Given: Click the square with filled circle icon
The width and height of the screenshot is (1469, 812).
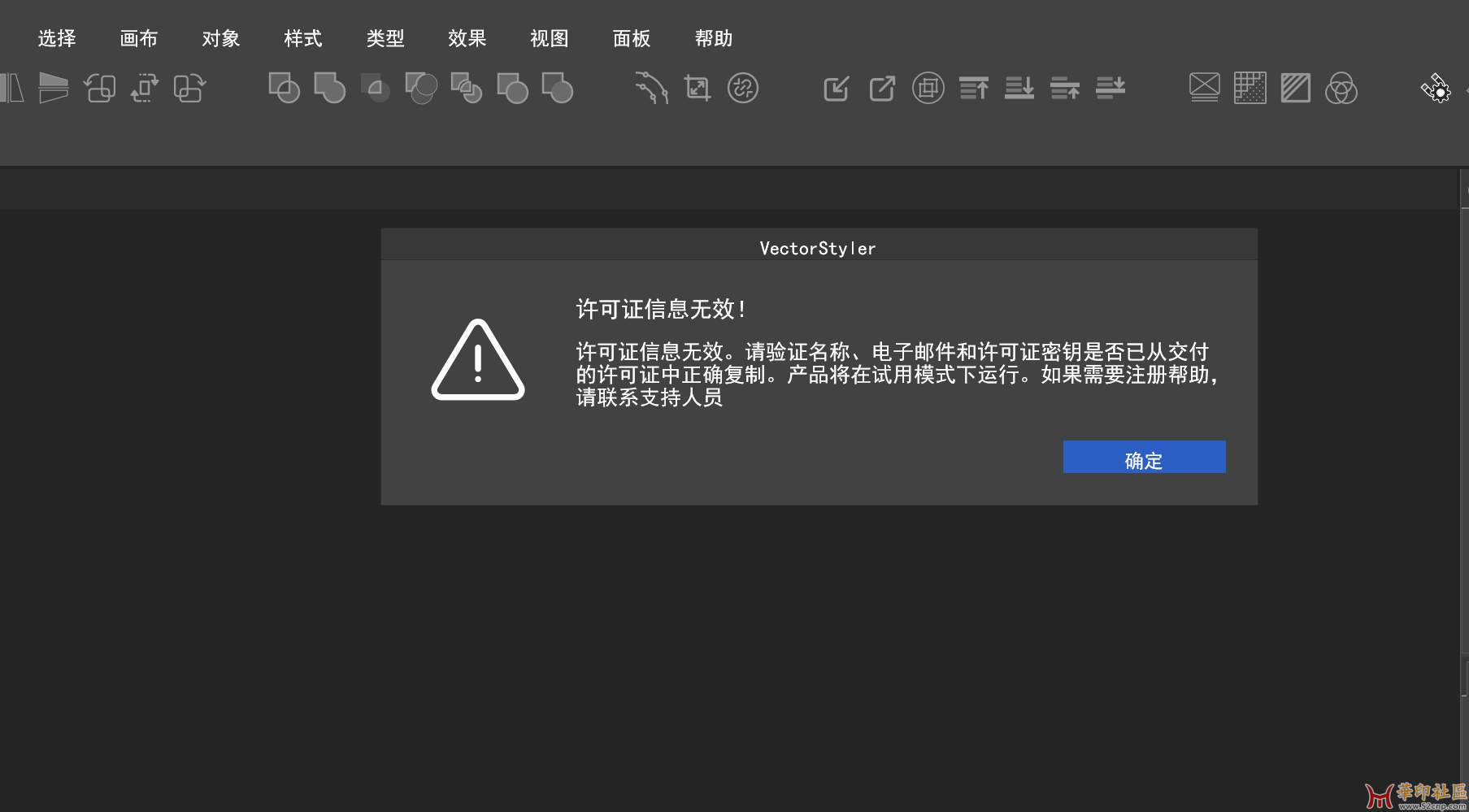Looking at the screenshot, I should [512, 88].
